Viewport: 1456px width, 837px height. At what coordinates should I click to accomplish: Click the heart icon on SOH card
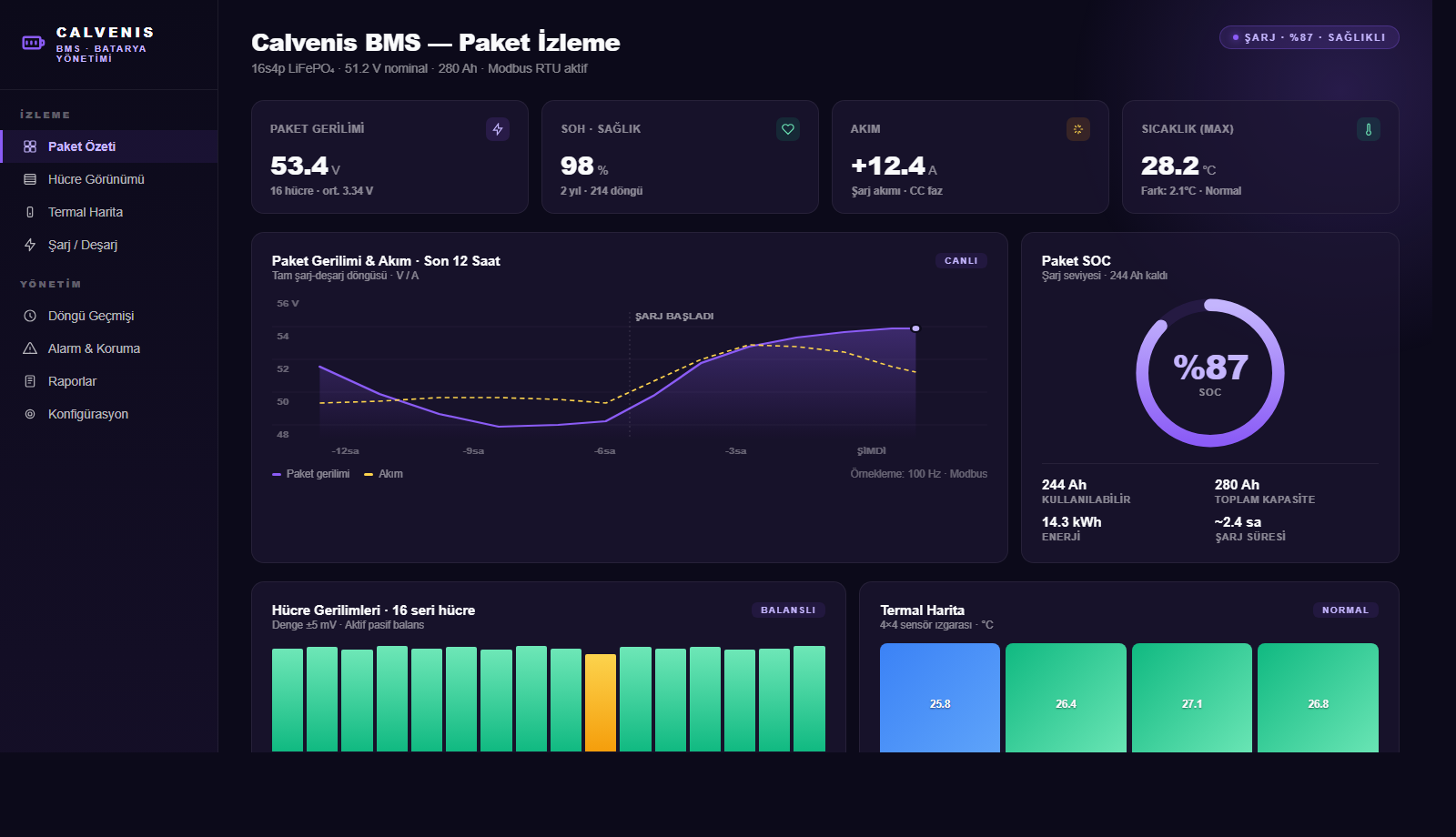pos(788,129)
